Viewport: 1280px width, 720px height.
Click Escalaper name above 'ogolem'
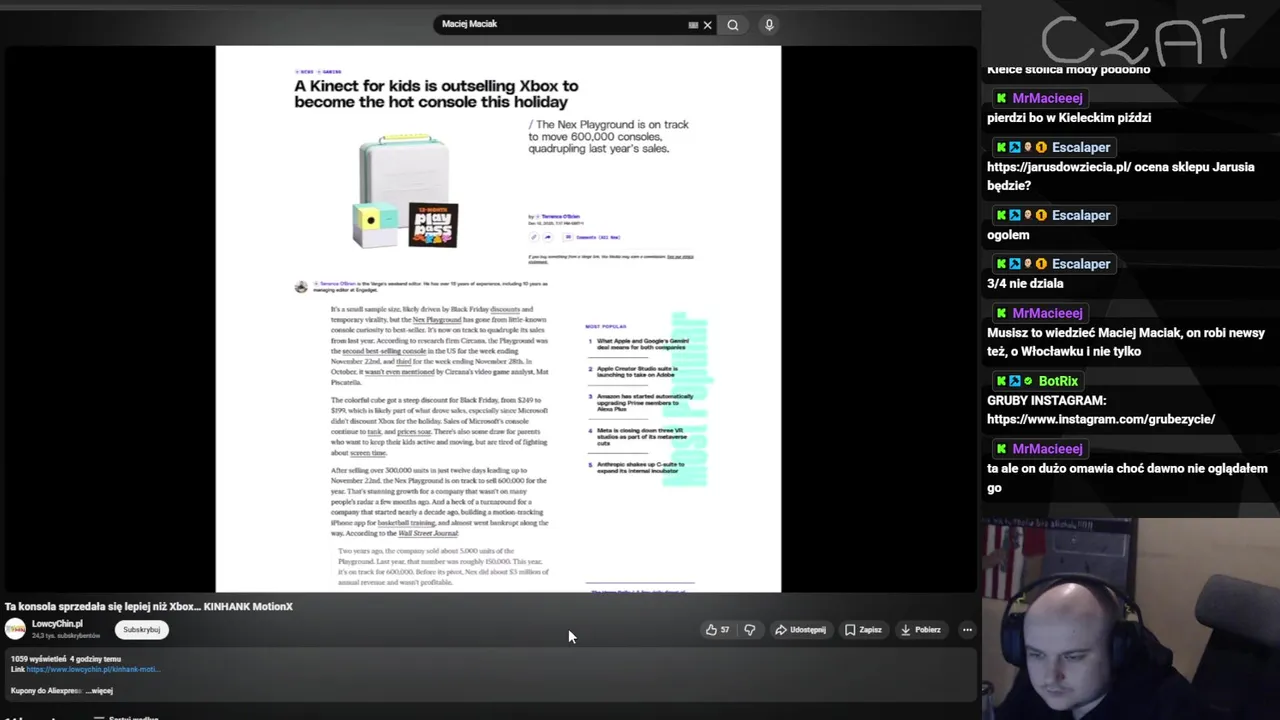tap(1081, 215)
